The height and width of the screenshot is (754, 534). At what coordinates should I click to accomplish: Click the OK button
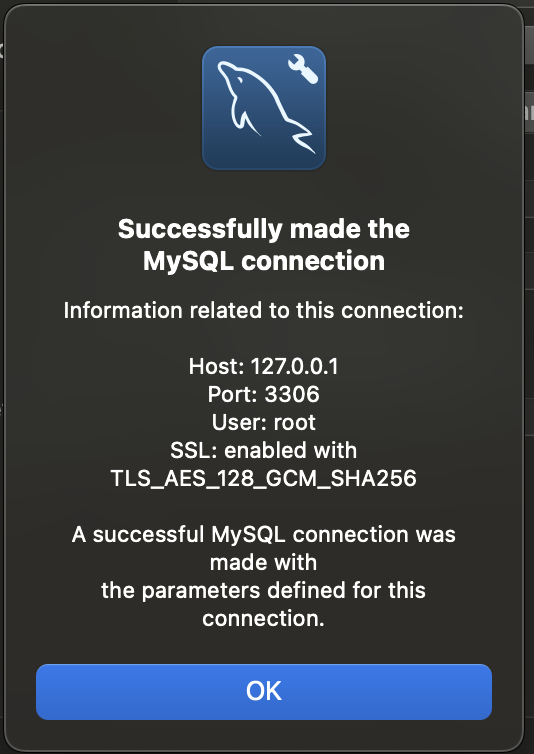264,691
